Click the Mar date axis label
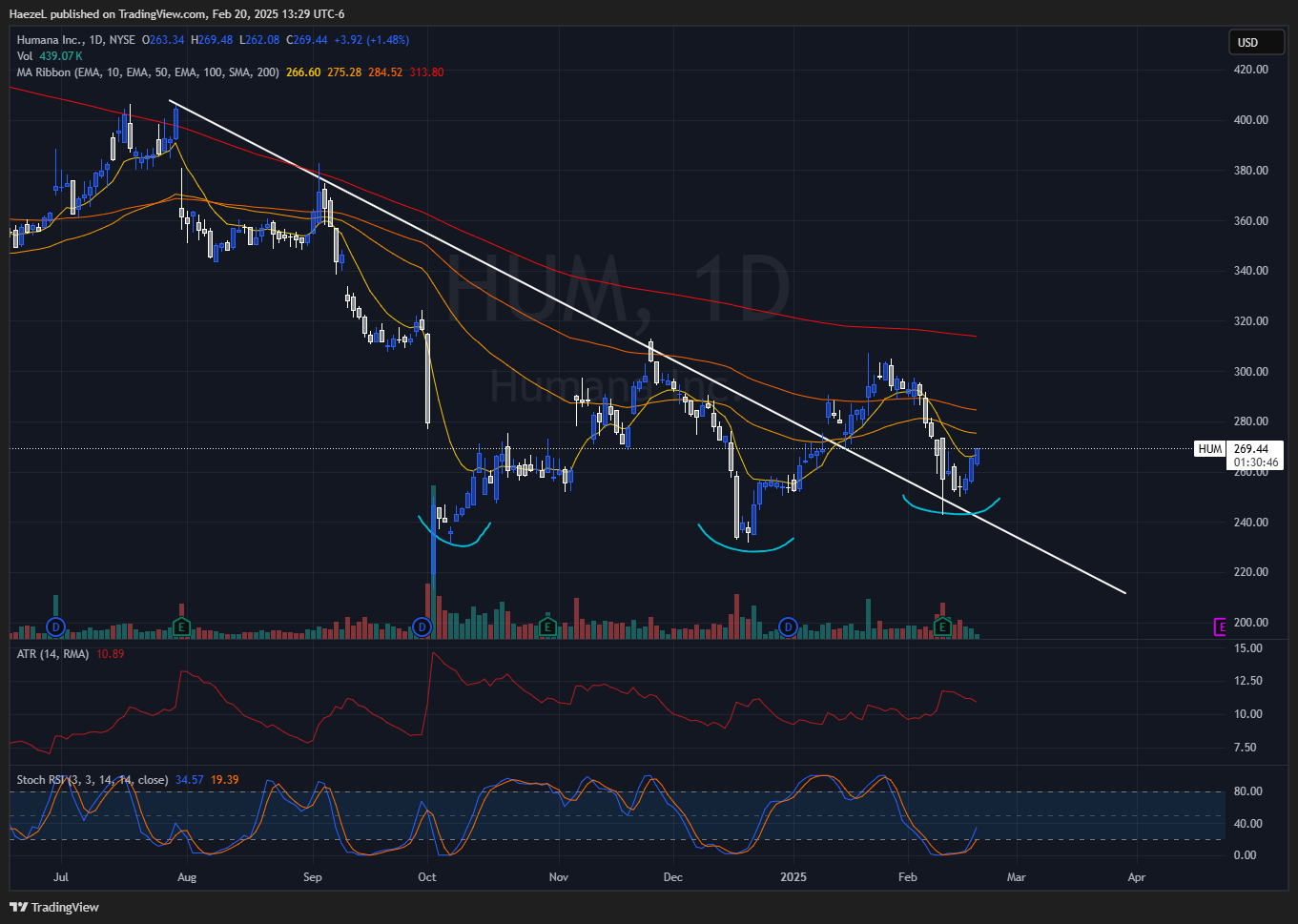The height and width of the screenshot is (924, 1298). click(x=1017, y=877)
